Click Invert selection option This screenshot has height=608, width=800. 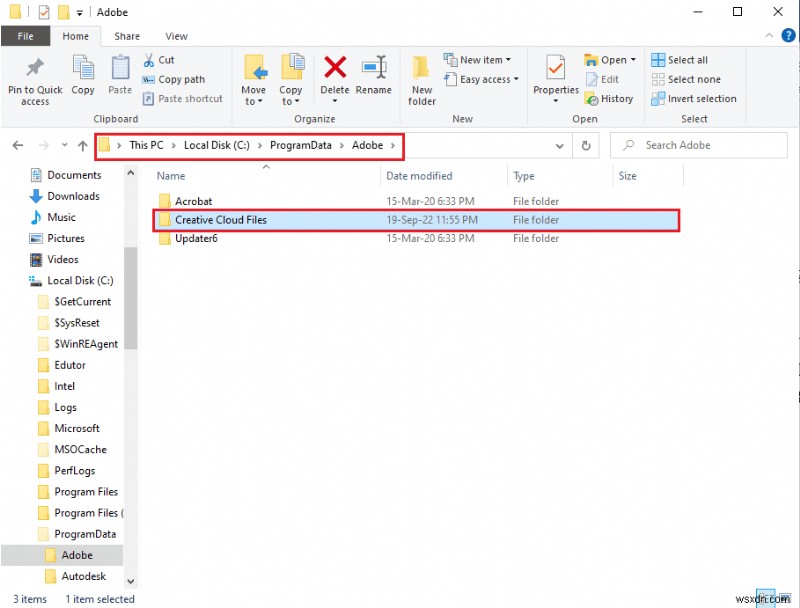pos(694,99)
